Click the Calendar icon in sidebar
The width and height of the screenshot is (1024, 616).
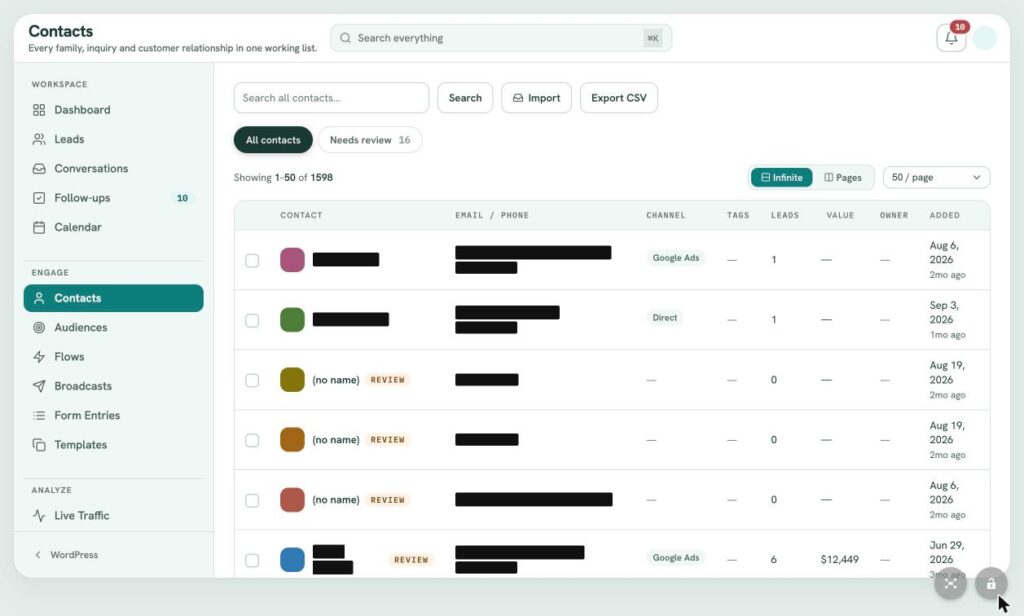pos(39,227)
